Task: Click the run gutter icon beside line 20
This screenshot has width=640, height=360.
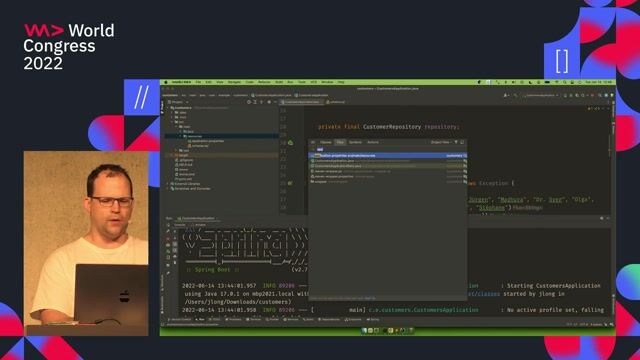Action: click(x=290, y=142)
